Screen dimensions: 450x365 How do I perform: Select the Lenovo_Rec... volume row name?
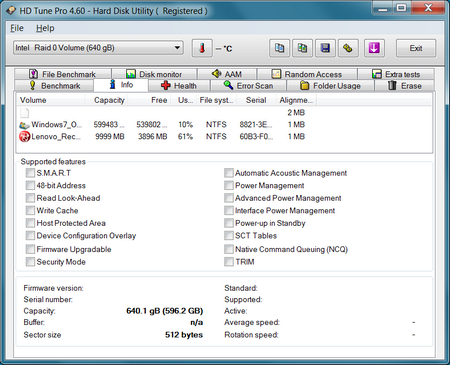(x=56, y=137)
